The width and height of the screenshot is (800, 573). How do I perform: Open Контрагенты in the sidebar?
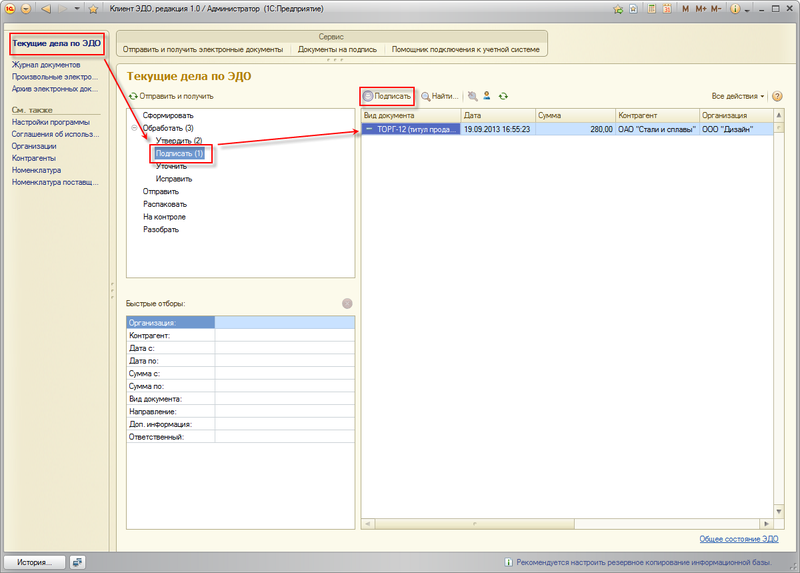point(34,158)
